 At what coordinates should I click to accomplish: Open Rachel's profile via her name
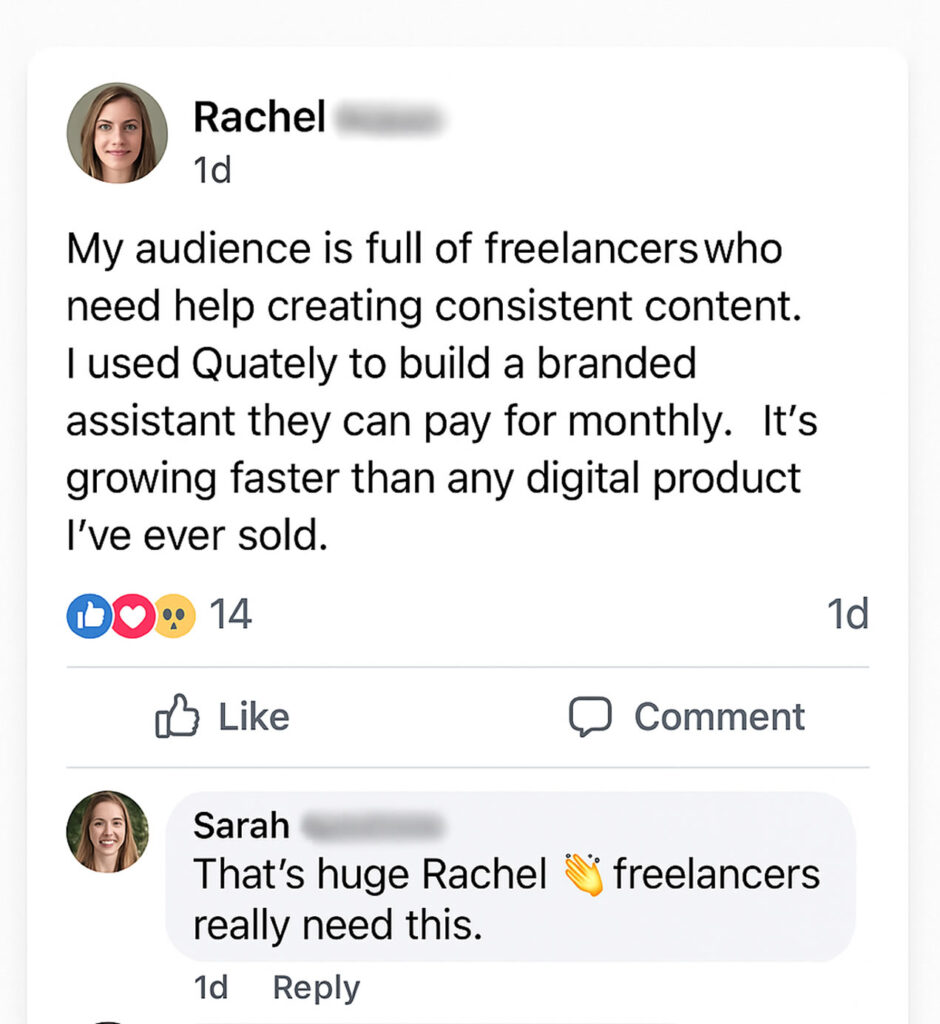[259, 118]
